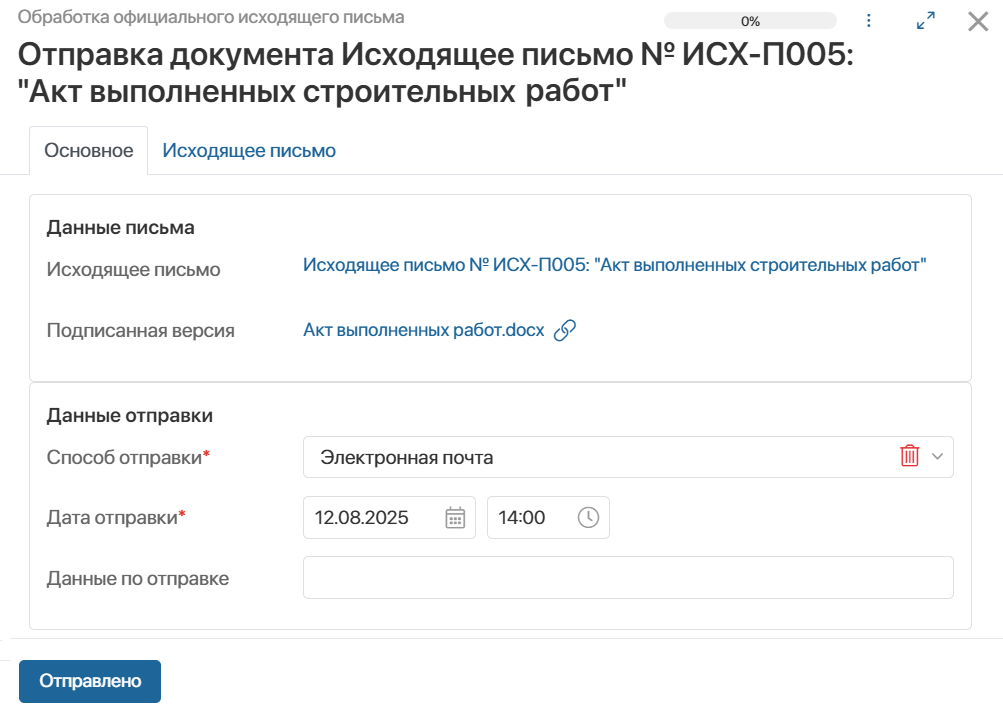Screen dimensions: 1003x709
Task: Open the Акт выполненных работ.docx file
Action: [x=423, y=330]
